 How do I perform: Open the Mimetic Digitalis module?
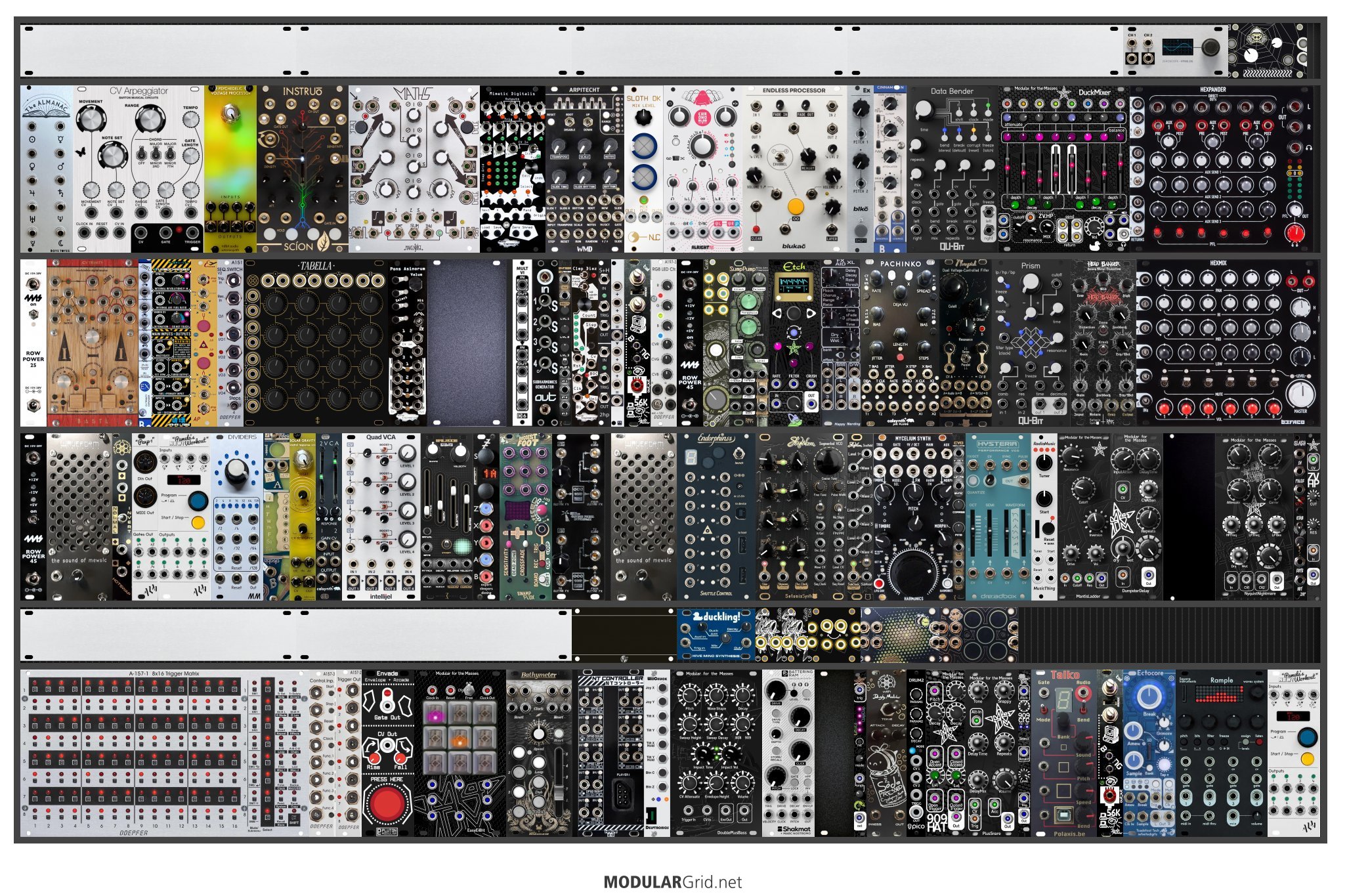pyautogui.click(x=513, y=169)
